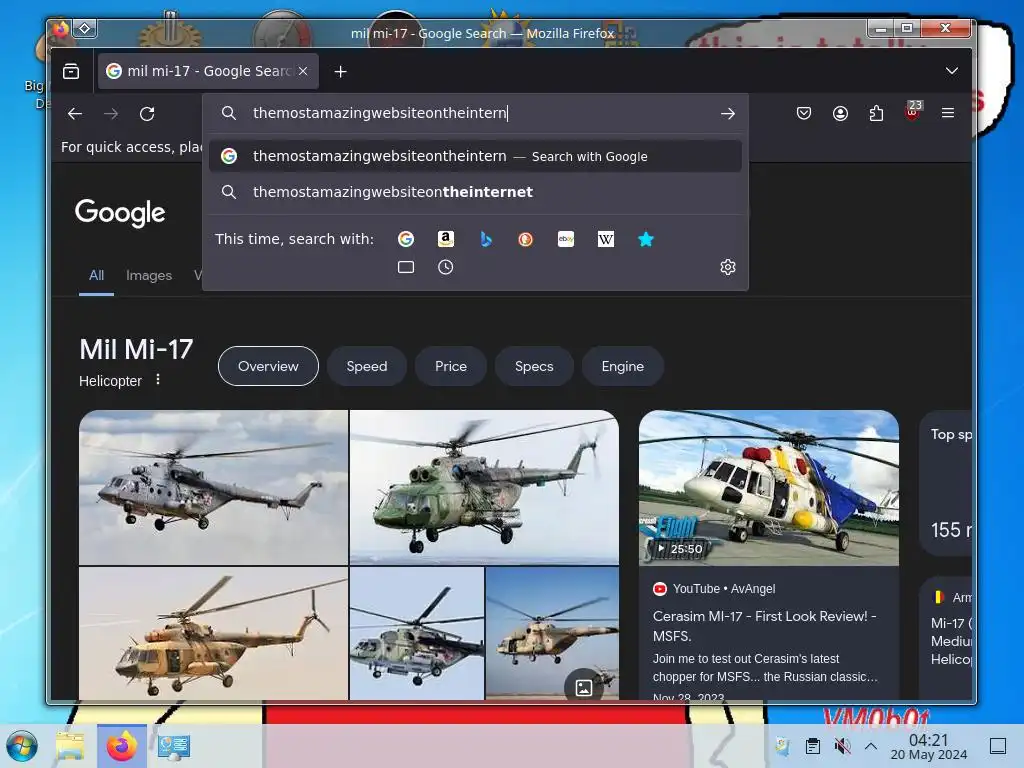Click the more images icon on thumbnail
Viewport: 1024px width, 768px height.
pyautogui.click(x=584, y=687)
